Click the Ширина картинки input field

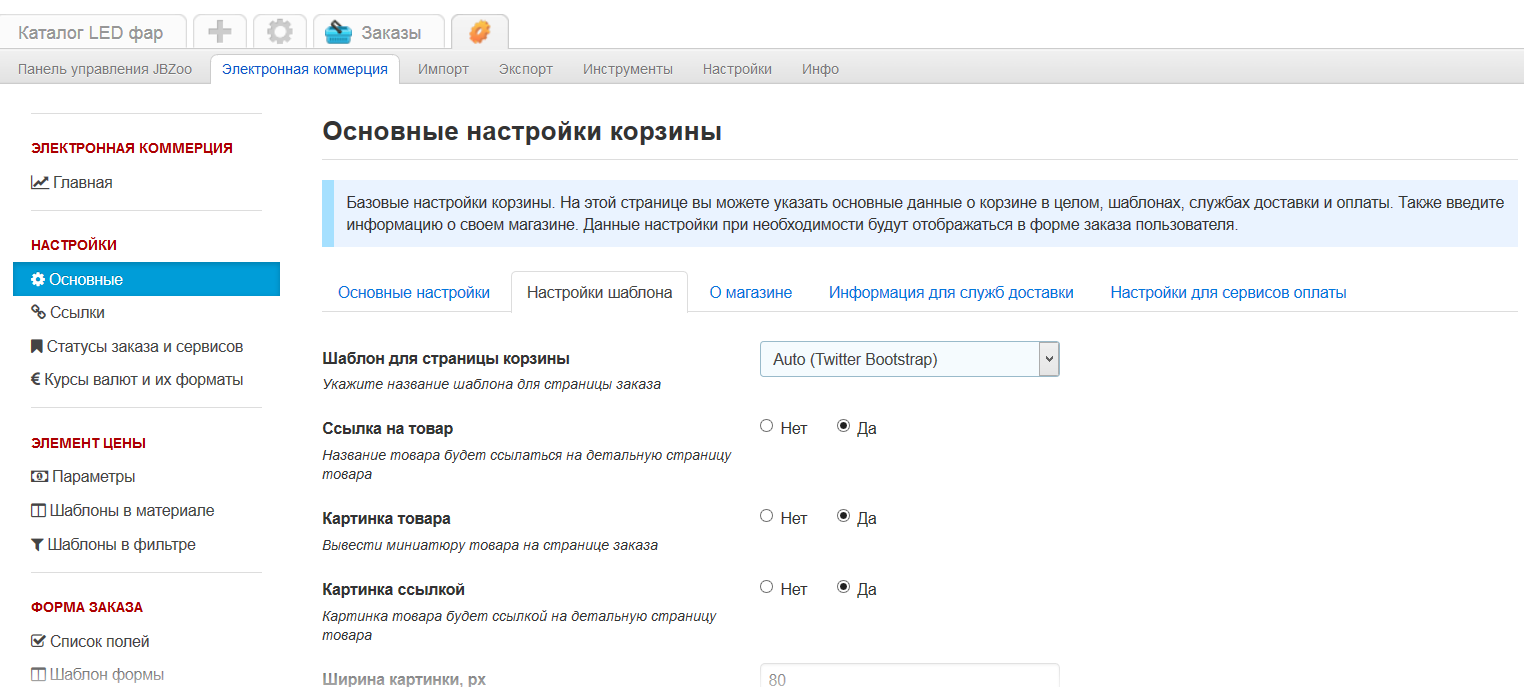[909, 677]
